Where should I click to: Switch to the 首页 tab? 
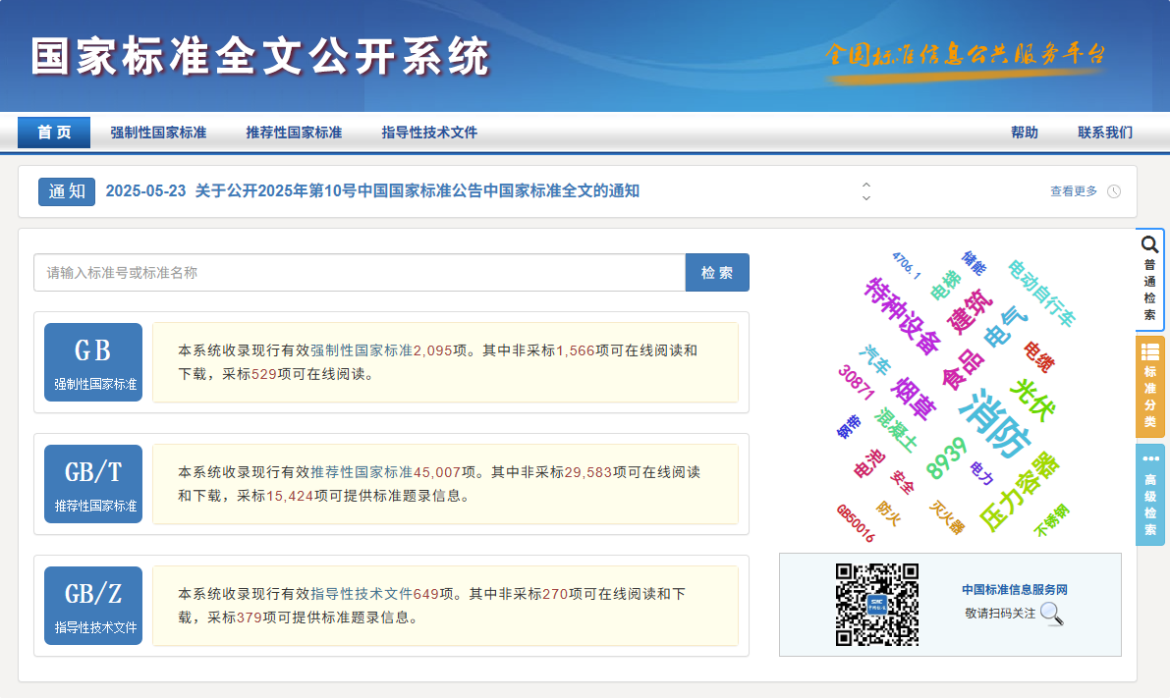tap(54, 133)
